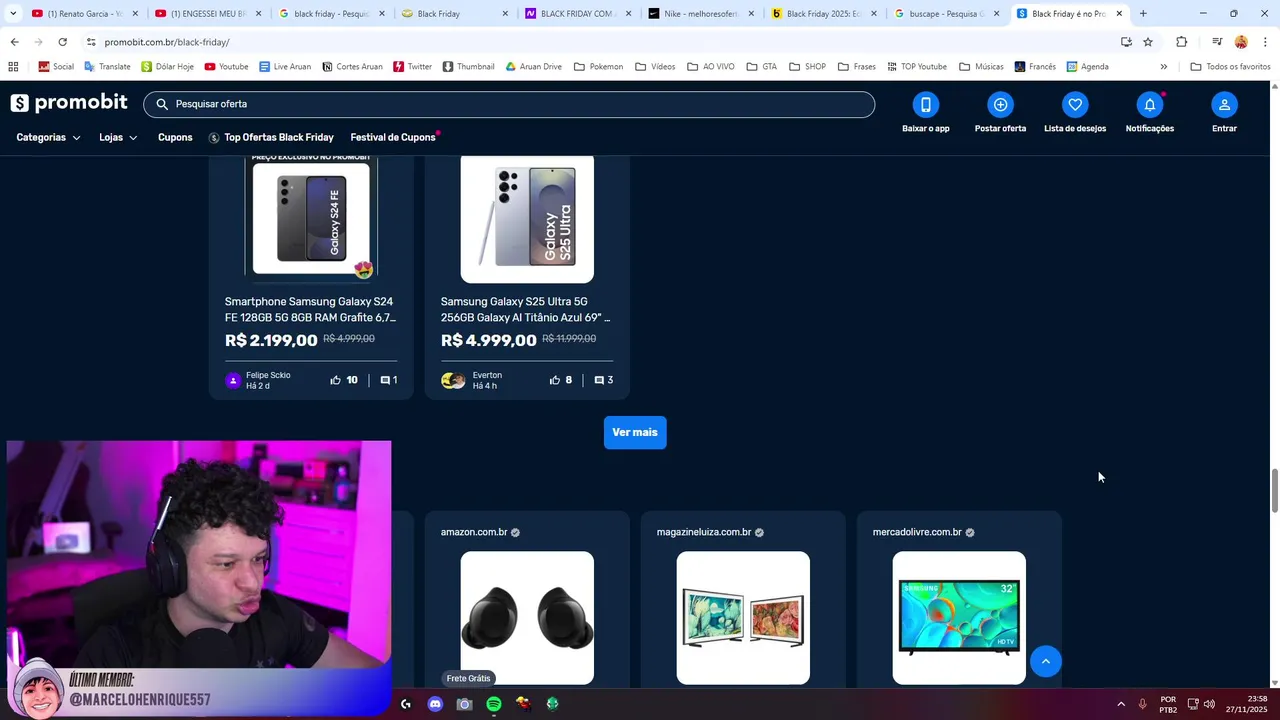Open browser extensions puzzle icon
Screen dimensions: 1280x720
(1181, 42)
